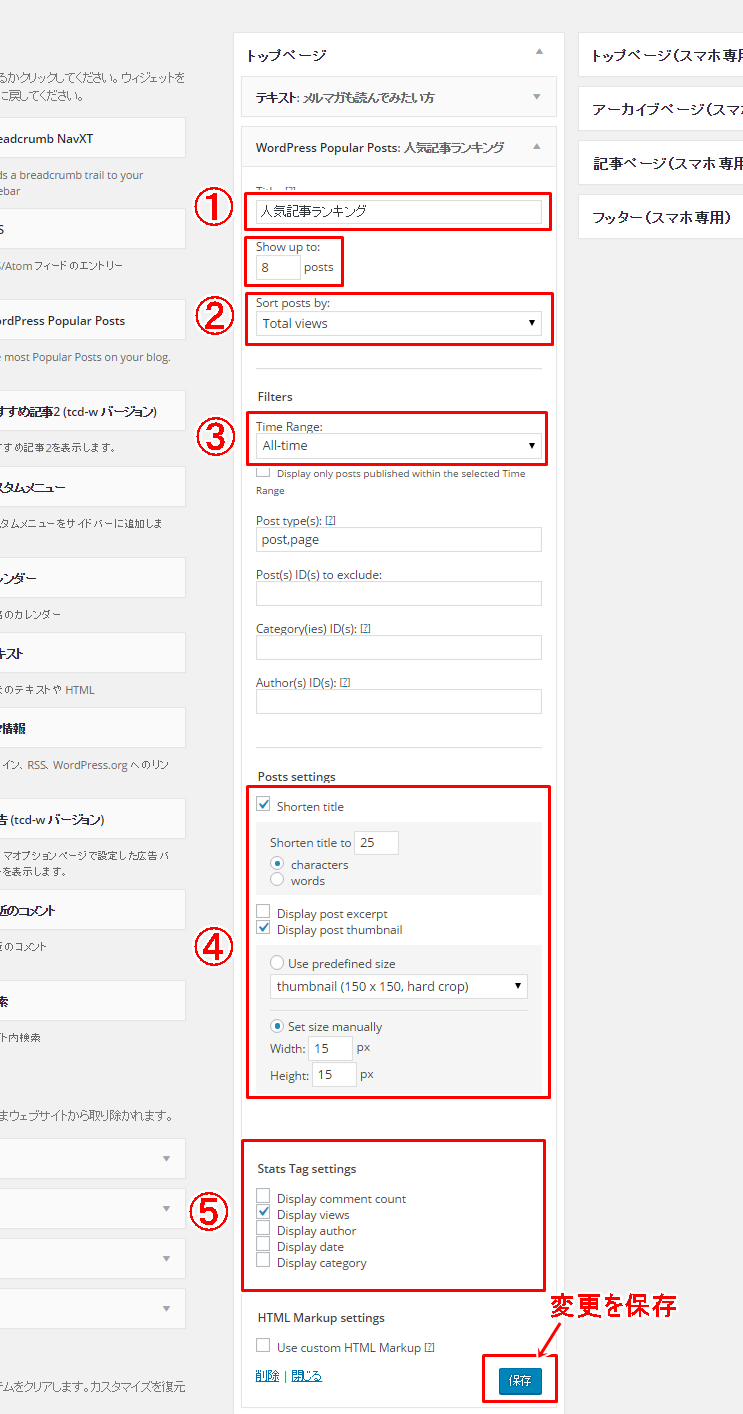Screen dimensions: 743x1414
Task: Open help icon beside Category(ies) ID(s)
Action: click(365, 629)
